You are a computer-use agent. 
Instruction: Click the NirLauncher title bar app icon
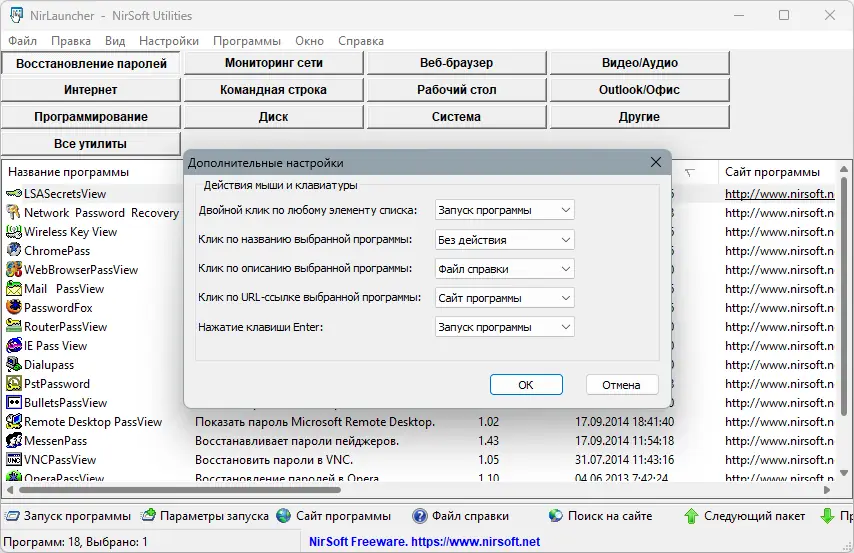[16, 15]
